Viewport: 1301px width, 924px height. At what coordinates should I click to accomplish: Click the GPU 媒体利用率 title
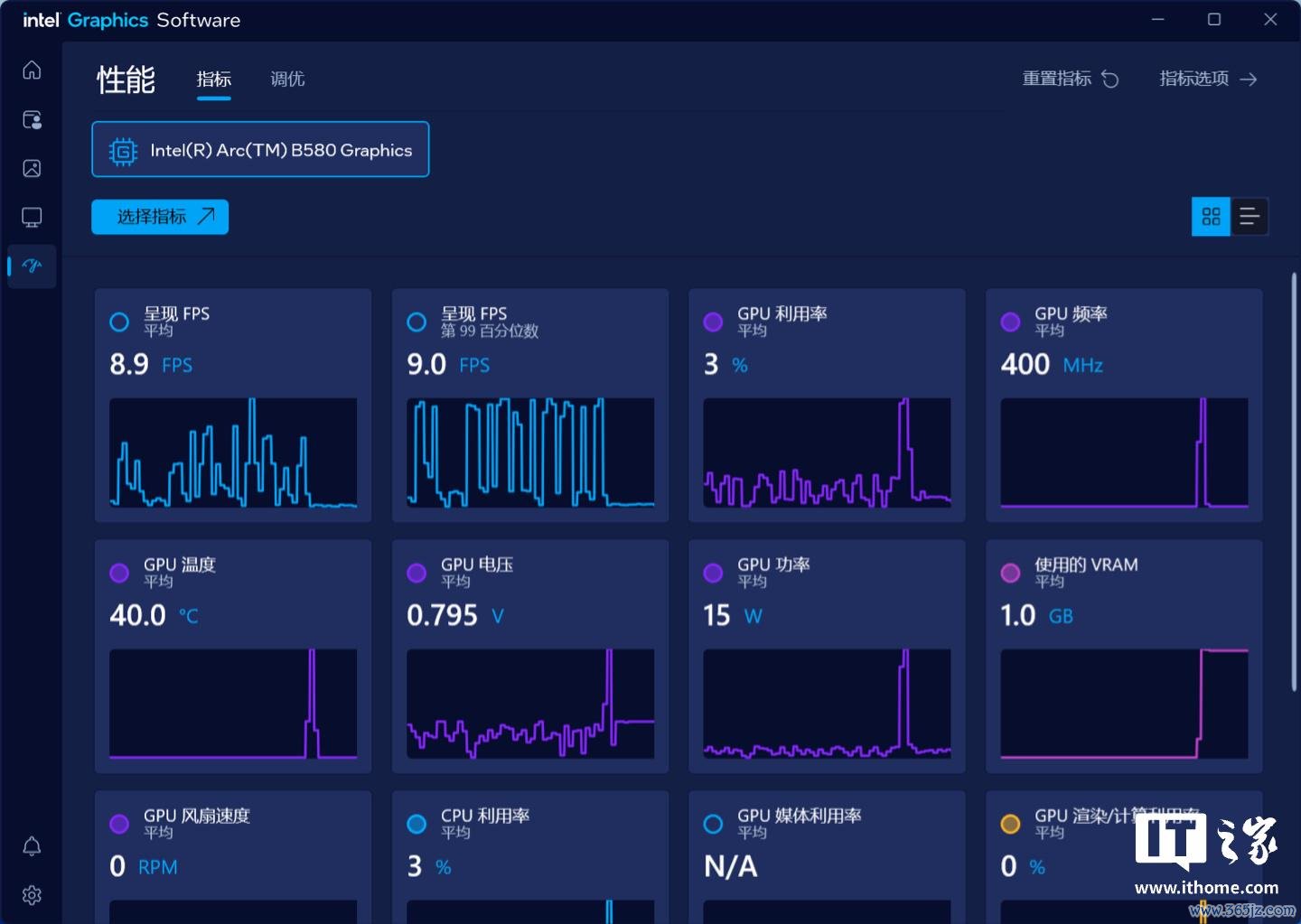[x=800, y=816]
